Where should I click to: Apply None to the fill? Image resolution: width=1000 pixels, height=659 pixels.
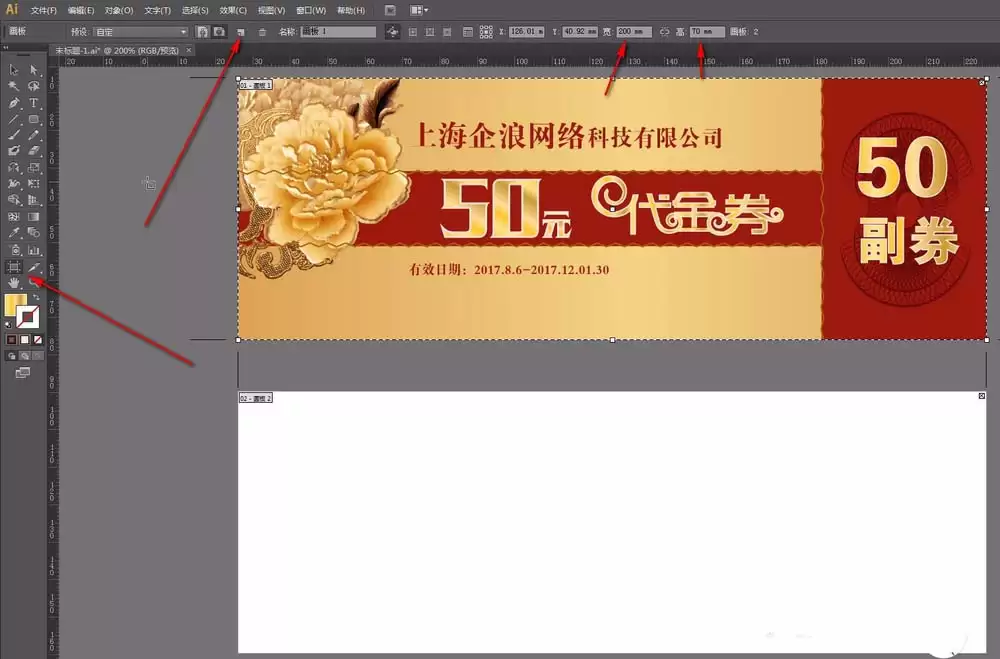click(x=38, y=340)
